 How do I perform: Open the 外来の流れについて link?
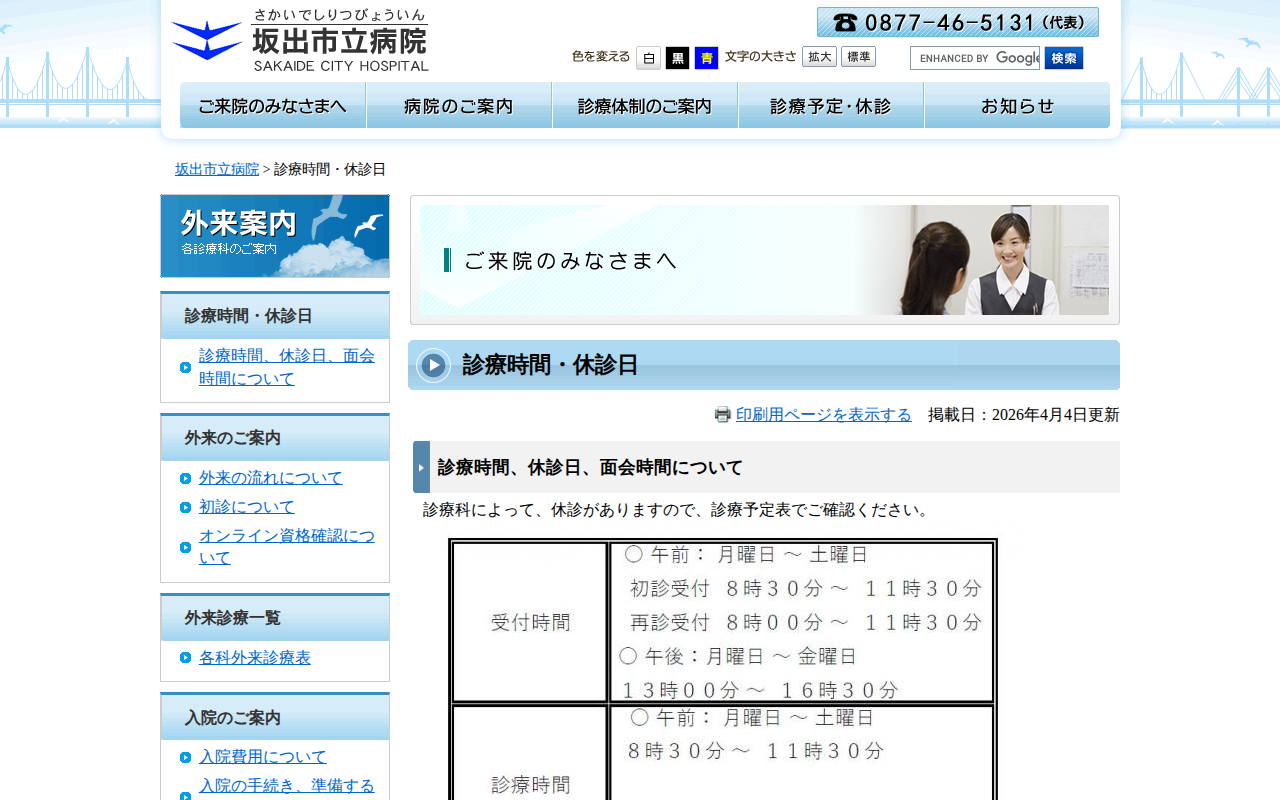(271, 478)
